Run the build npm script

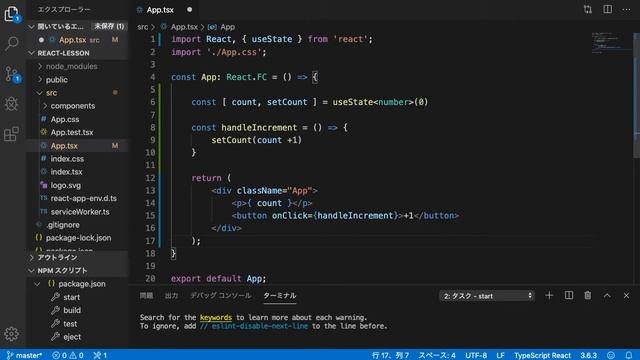point(72,310)
